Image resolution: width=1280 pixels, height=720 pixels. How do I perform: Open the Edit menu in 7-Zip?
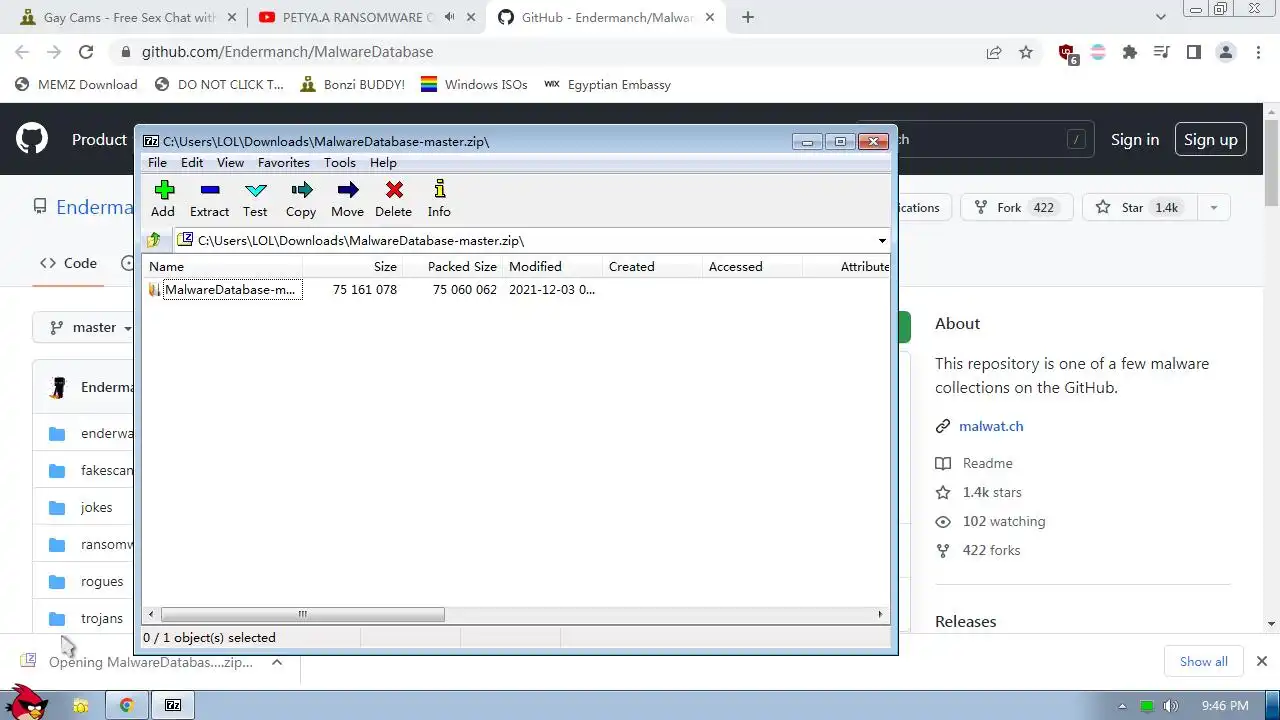(x=192, y=163)
